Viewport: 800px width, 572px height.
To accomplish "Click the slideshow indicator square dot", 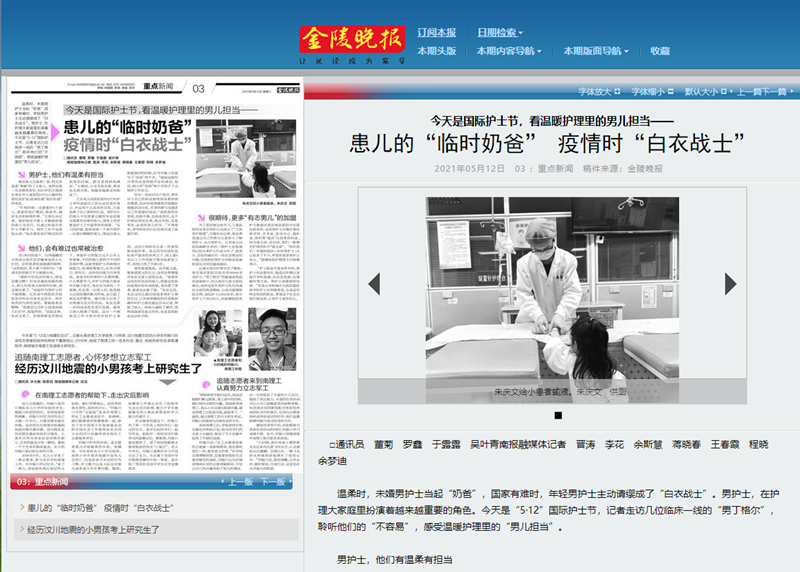I will pos(558,415).
